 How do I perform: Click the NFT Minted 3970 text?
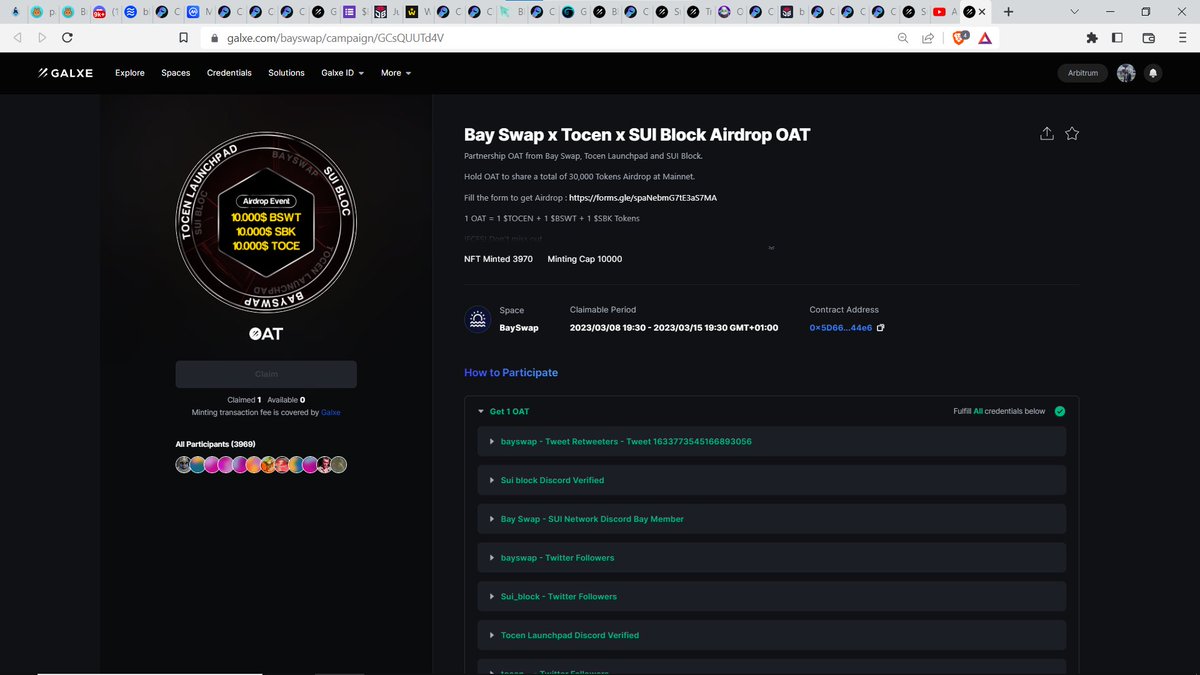[499, 259]
